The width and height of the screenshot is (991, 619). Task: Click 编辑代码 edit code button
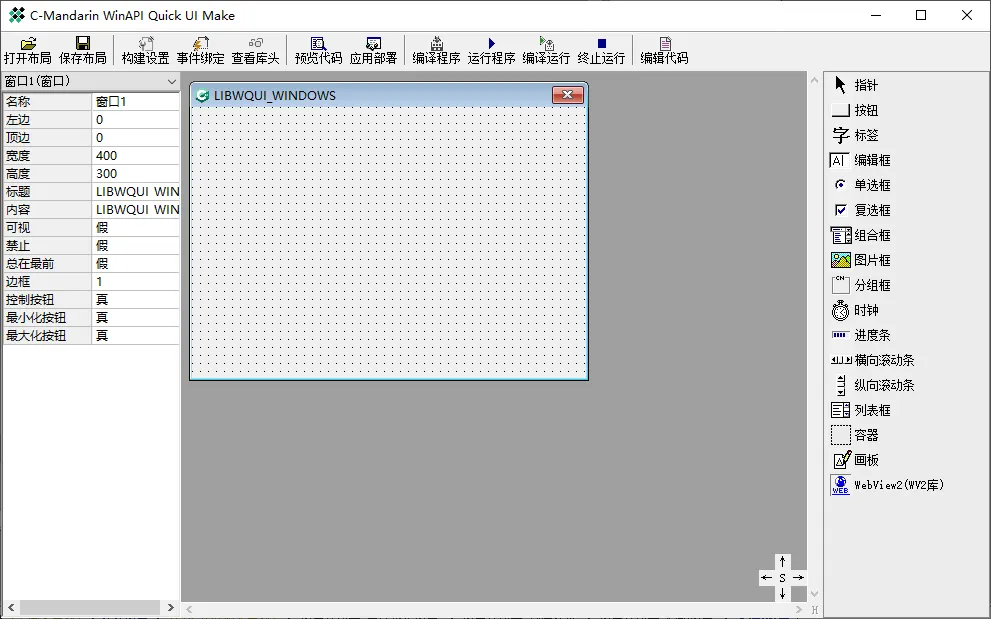tap(664, 44)
